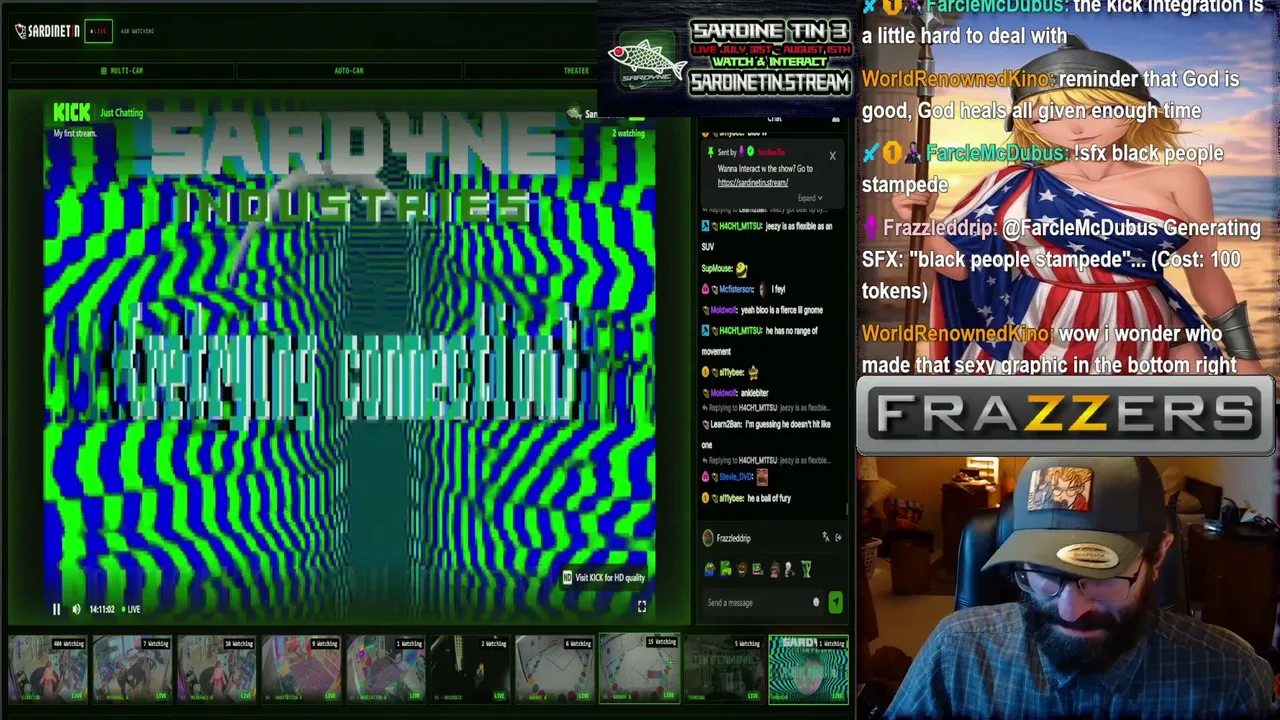This screenshot has width=1280, height=720.
Task: Open the camera thumbnail with 7 watching
Action: pyautogui.click(x=132, y=669)
